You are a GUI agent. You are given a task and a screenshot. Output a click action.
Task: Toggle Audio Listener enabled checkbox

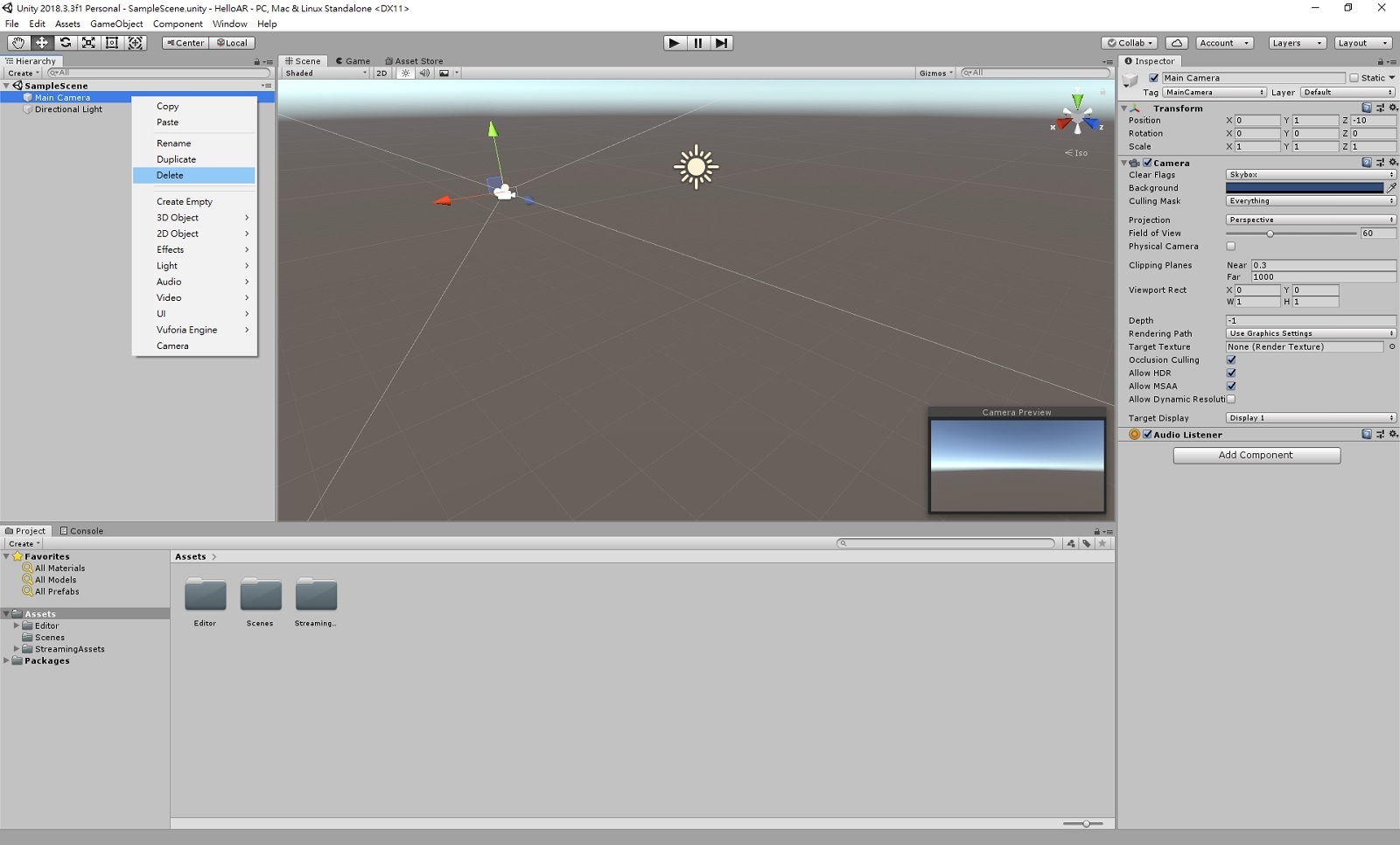pos(1147,434)
